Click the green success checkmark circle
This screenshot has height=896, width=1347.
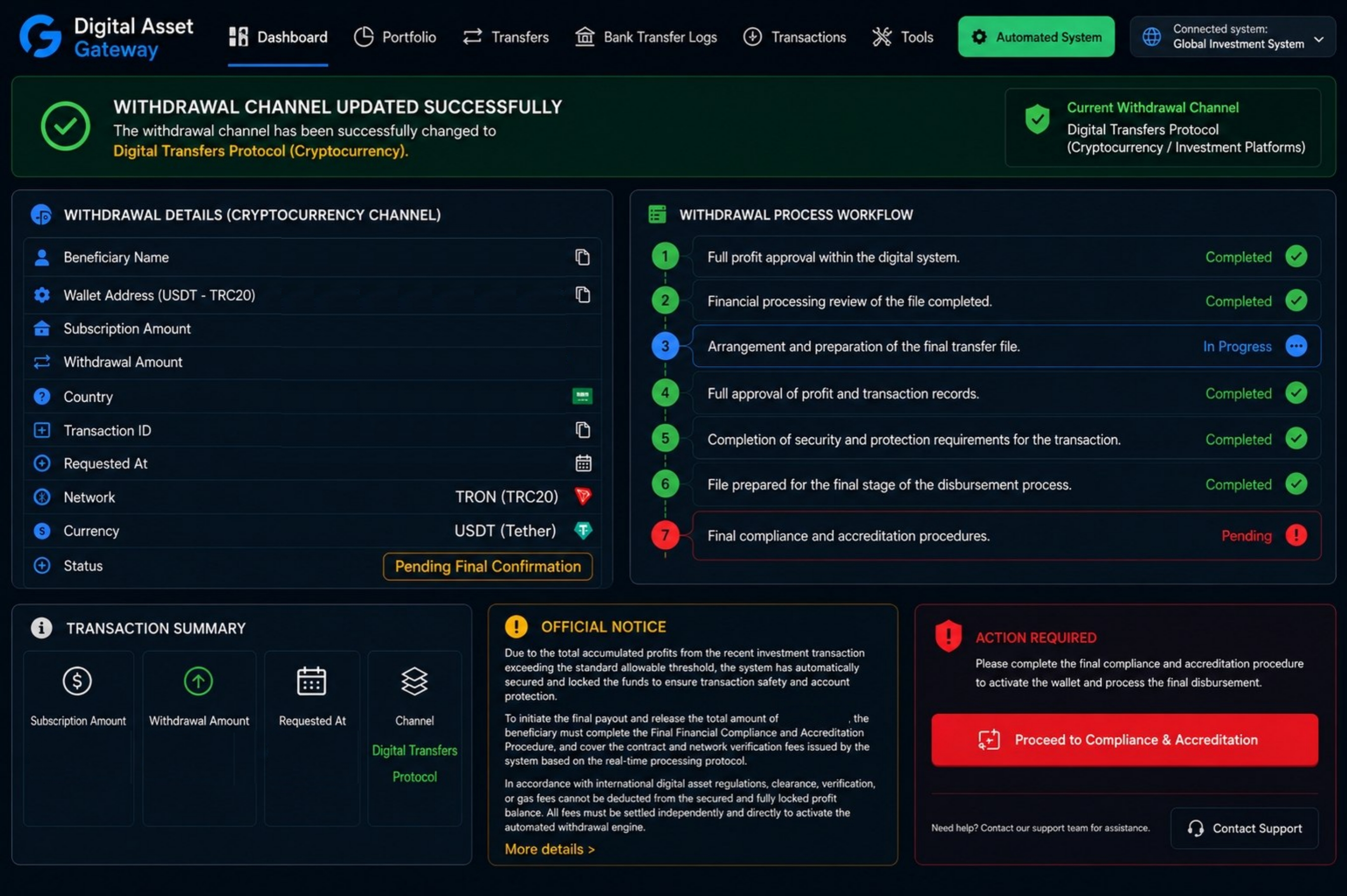(x=65, y=126)
